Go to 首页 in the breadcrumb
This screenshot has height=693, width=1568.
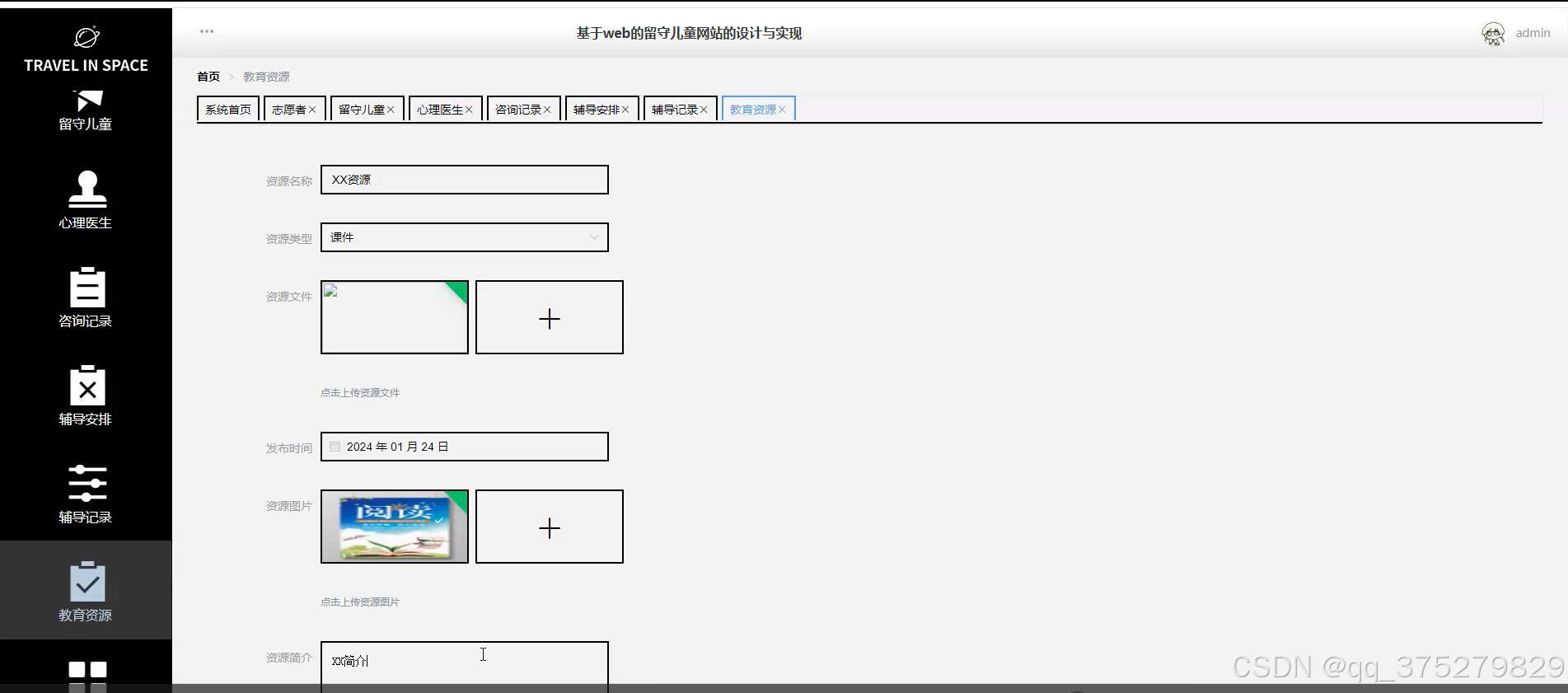coord(208,77)
